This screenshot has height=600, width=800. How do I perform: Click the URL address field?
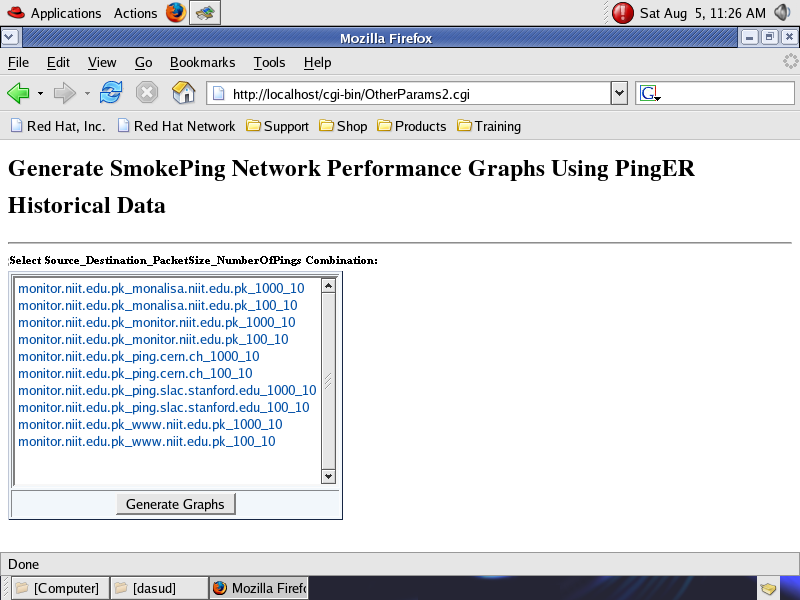(x=410, y=94)
